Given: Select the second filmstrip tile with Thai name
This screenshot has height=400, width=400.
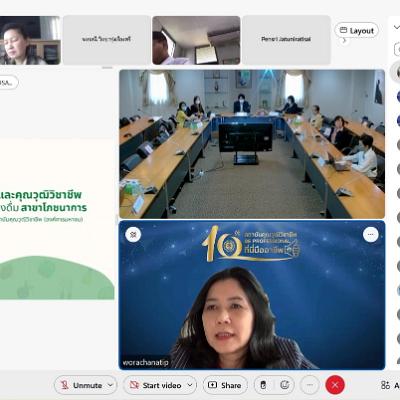Looking at the screenshot, I should coord(107,40).
